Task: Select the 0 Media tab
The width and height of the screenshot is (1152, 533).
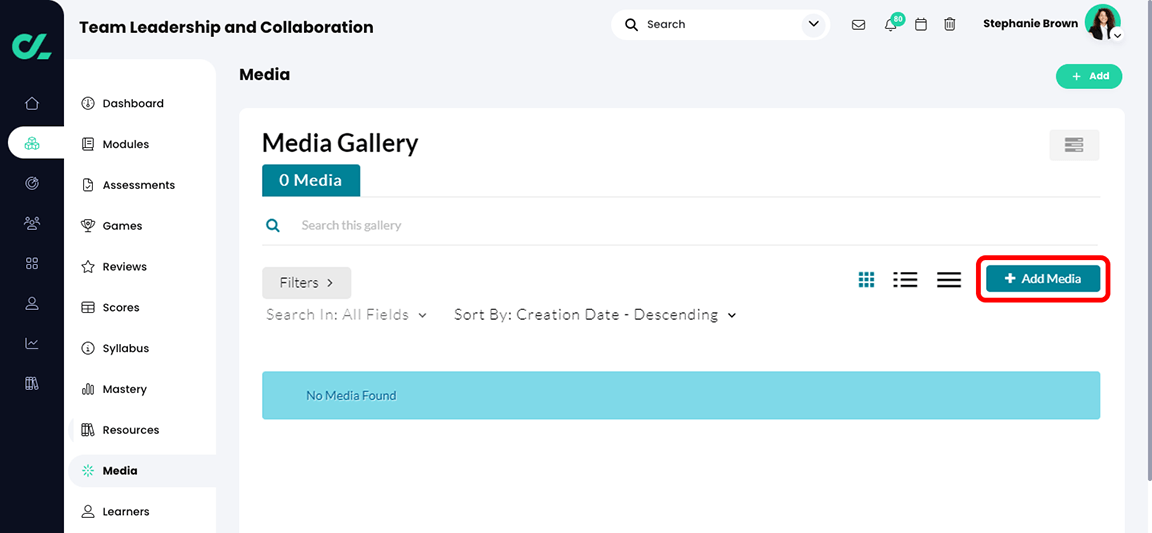Action: click(x=310, y=181)
